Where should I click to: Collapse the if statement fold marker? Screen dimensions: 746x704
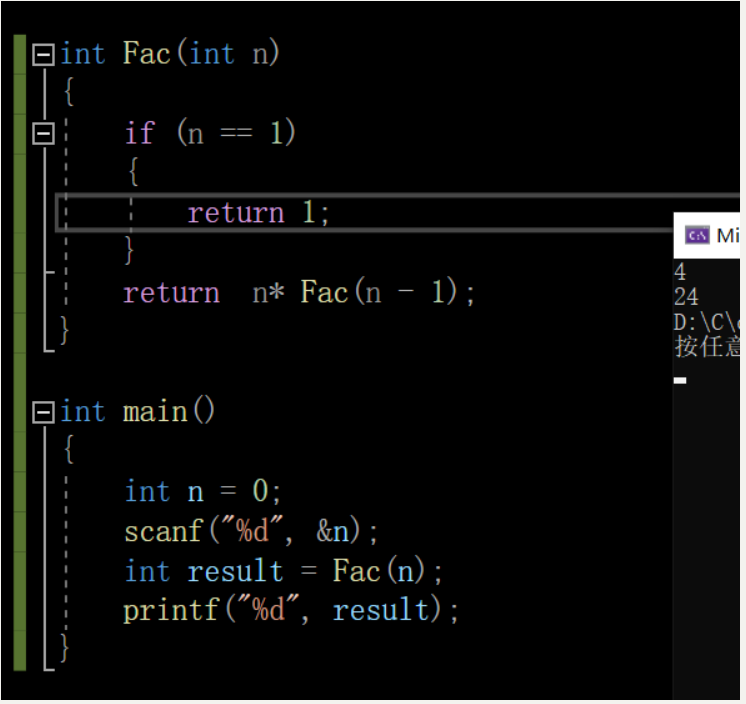point(43,134)
